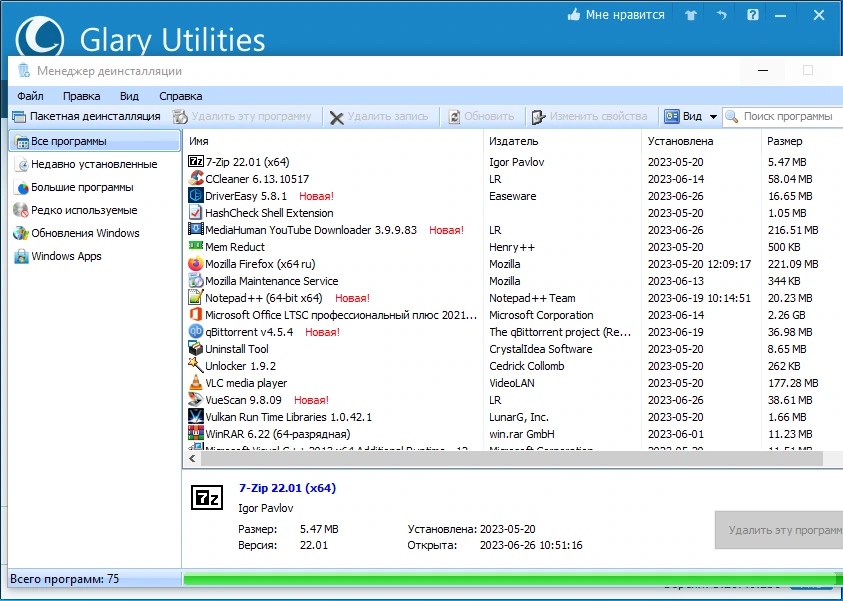The image size is (843, 601).
Task: Click the Mozilla Maintenance Service icon
Action: click(196, 281)
